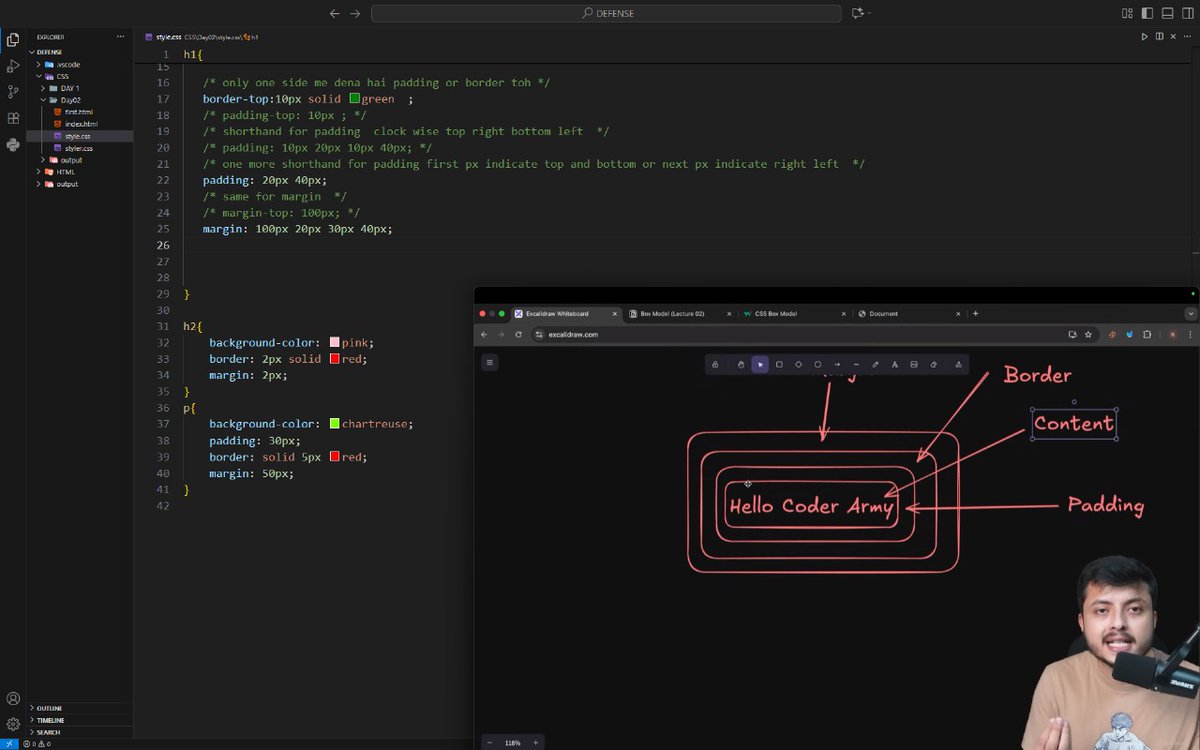Open the Explorer Views and More Actions ellipsis
This screenshot has width=1200, height=750.
(120, 37)
